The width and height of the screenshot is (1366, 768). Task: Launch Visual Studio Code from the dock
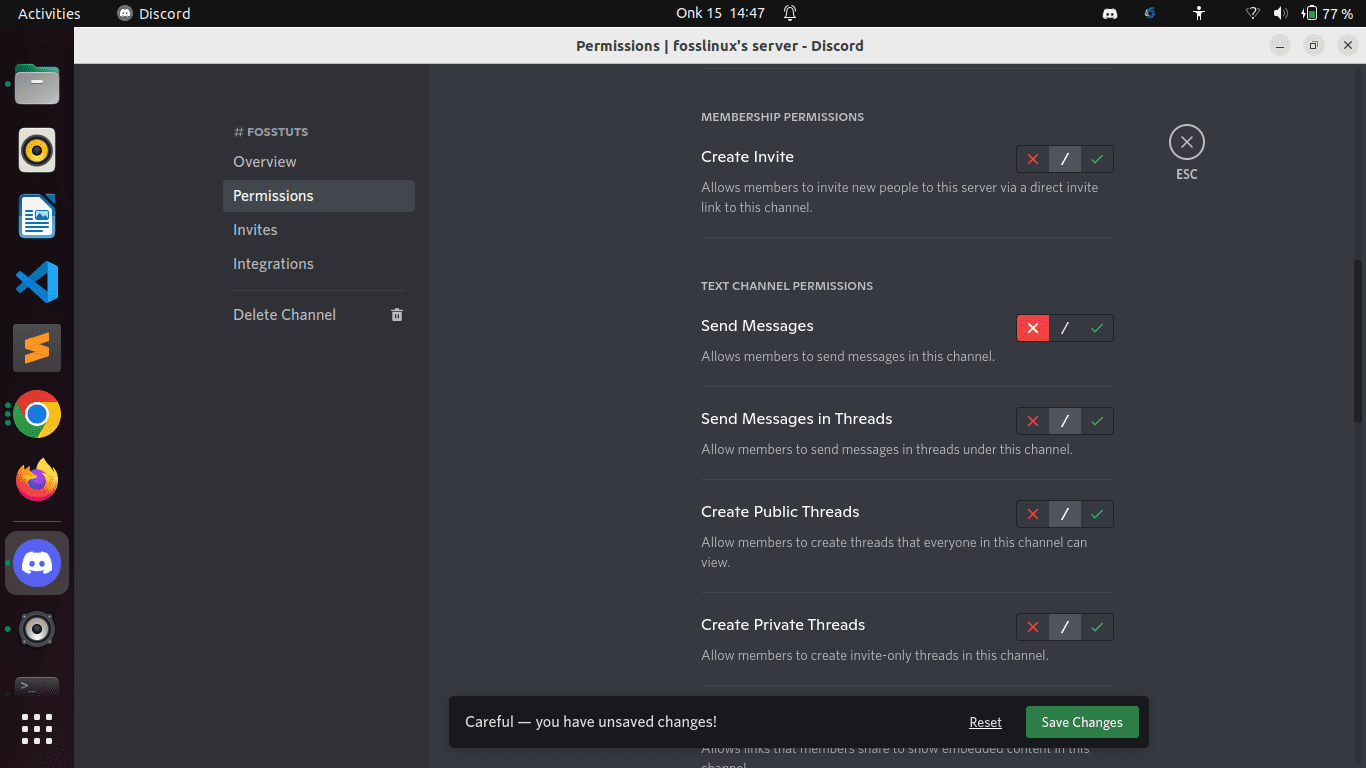tap(37, 282)
